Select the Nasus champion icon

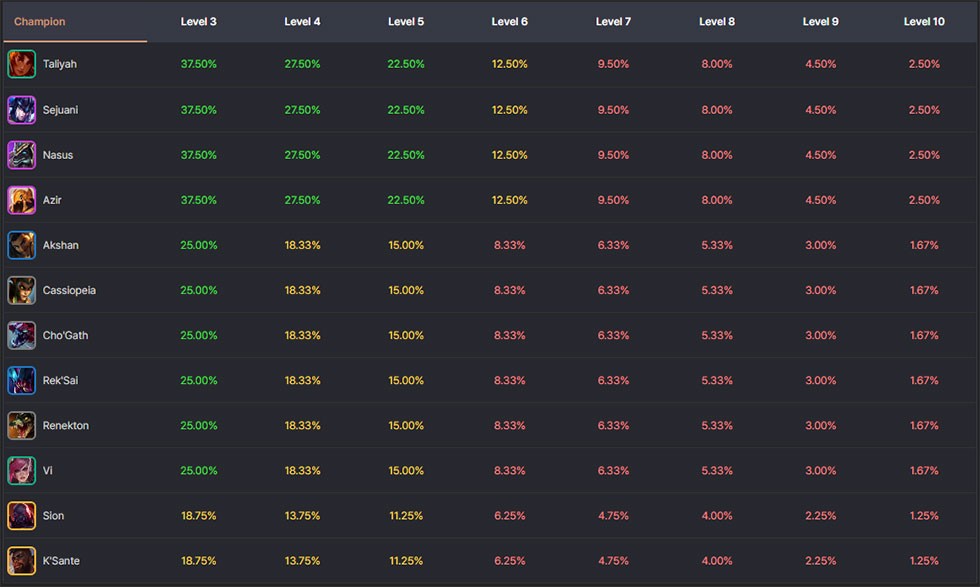[x=21, y=155]
